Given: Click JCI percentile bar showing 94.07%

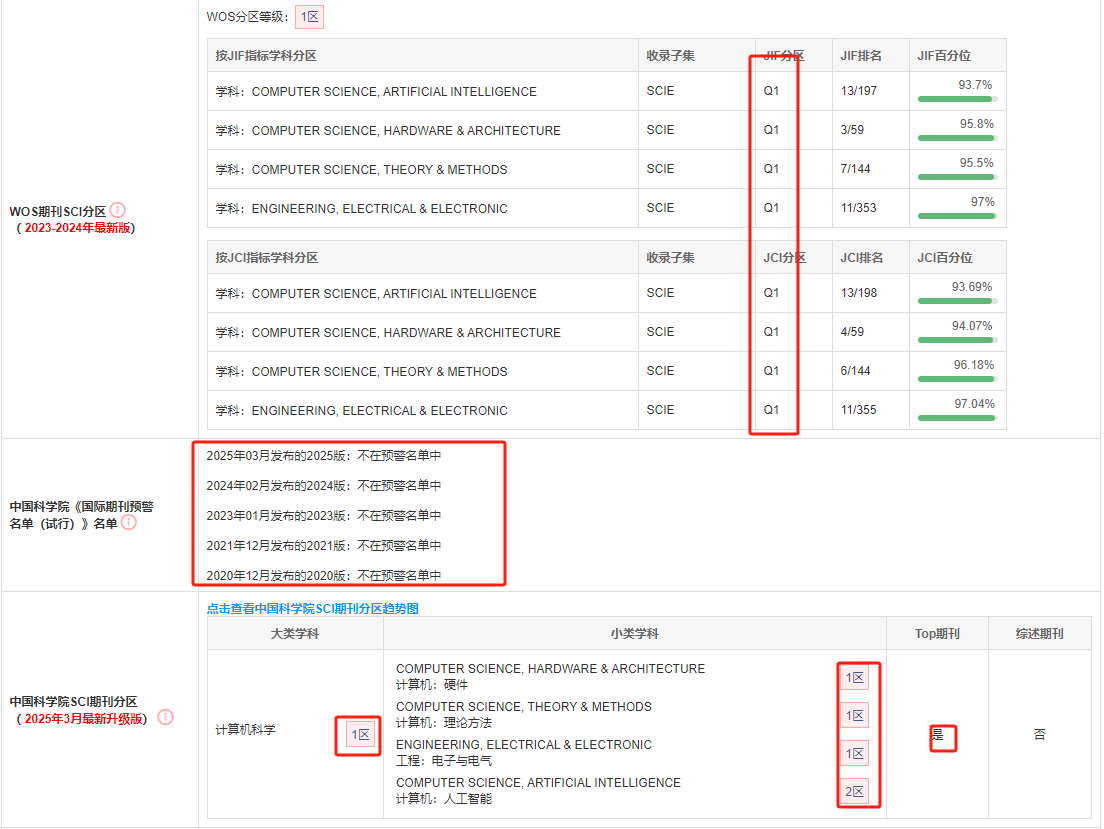Looking at the screenshot, I should (957, 340).
